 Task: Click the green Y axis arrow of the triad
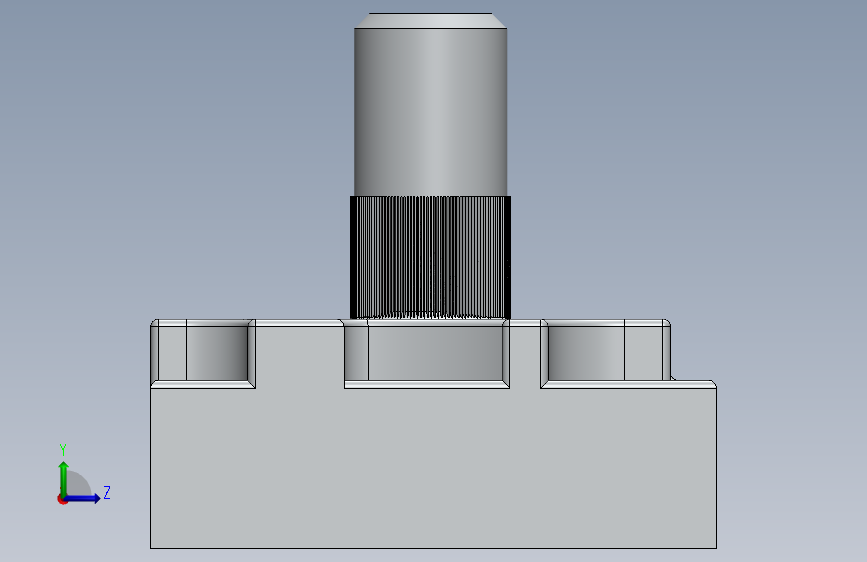tap(64, 478)
